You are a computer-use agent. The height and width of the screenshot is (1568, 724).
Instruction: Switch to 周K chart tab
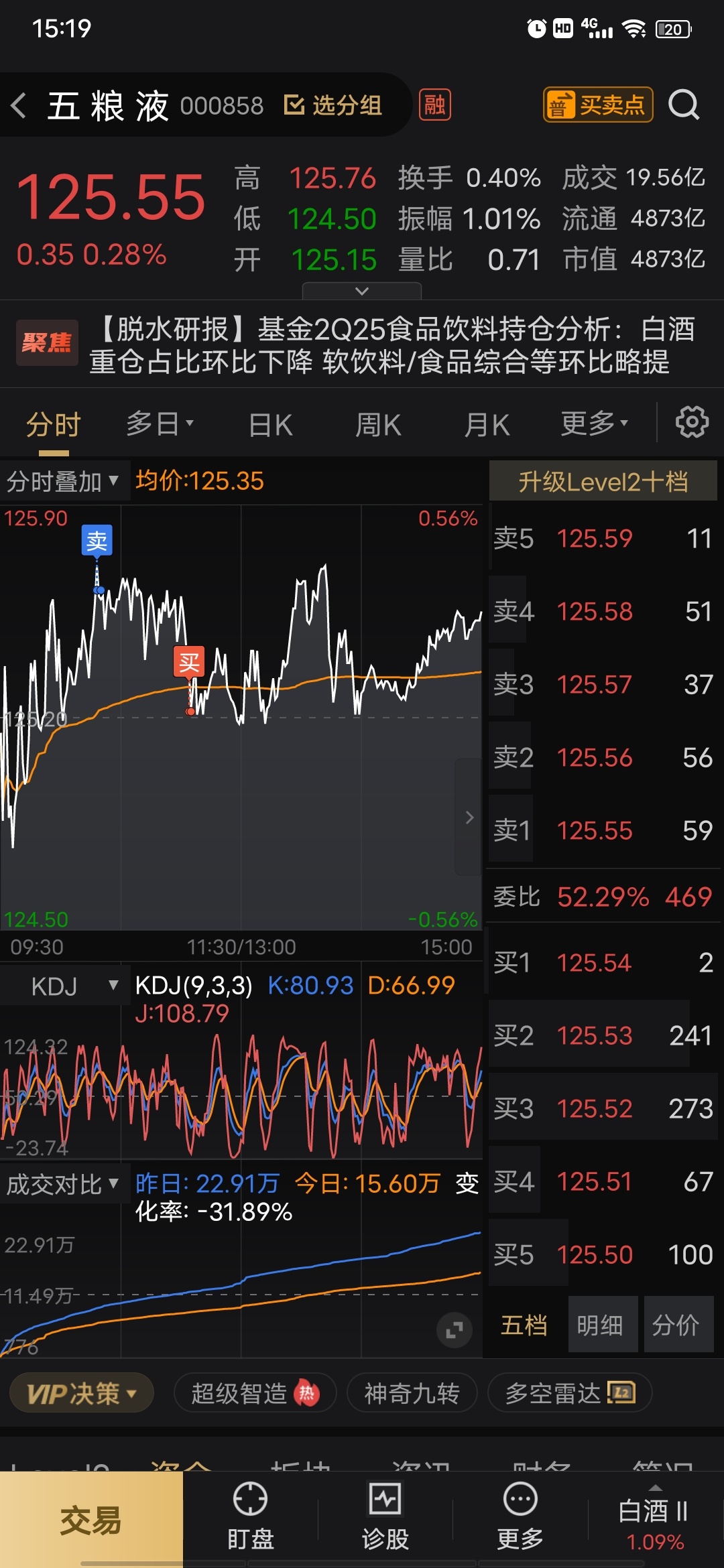coord(378,425)
